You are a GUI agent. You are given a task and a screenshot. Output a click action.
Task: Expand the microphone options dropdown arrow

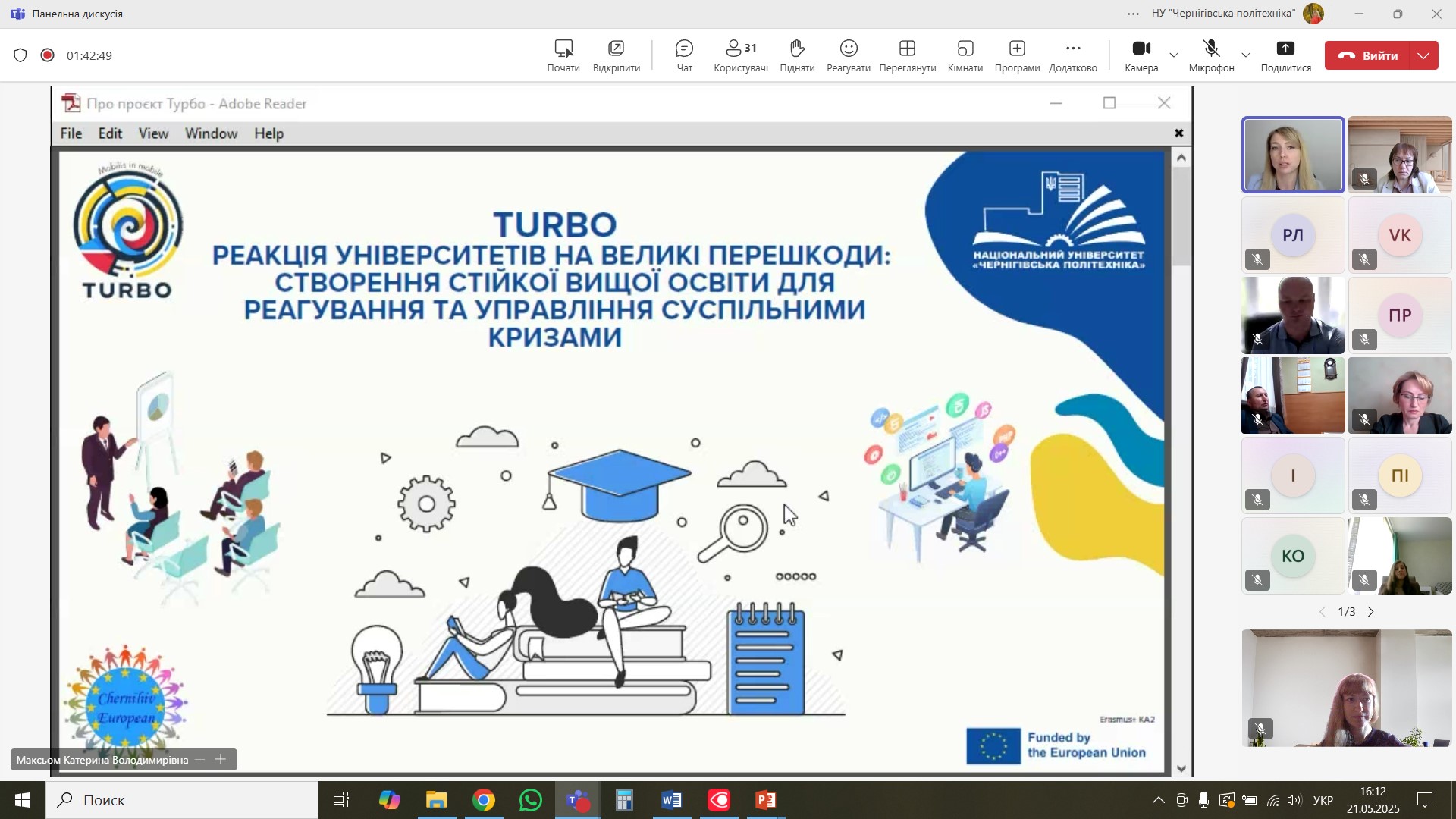(1245, 55)
